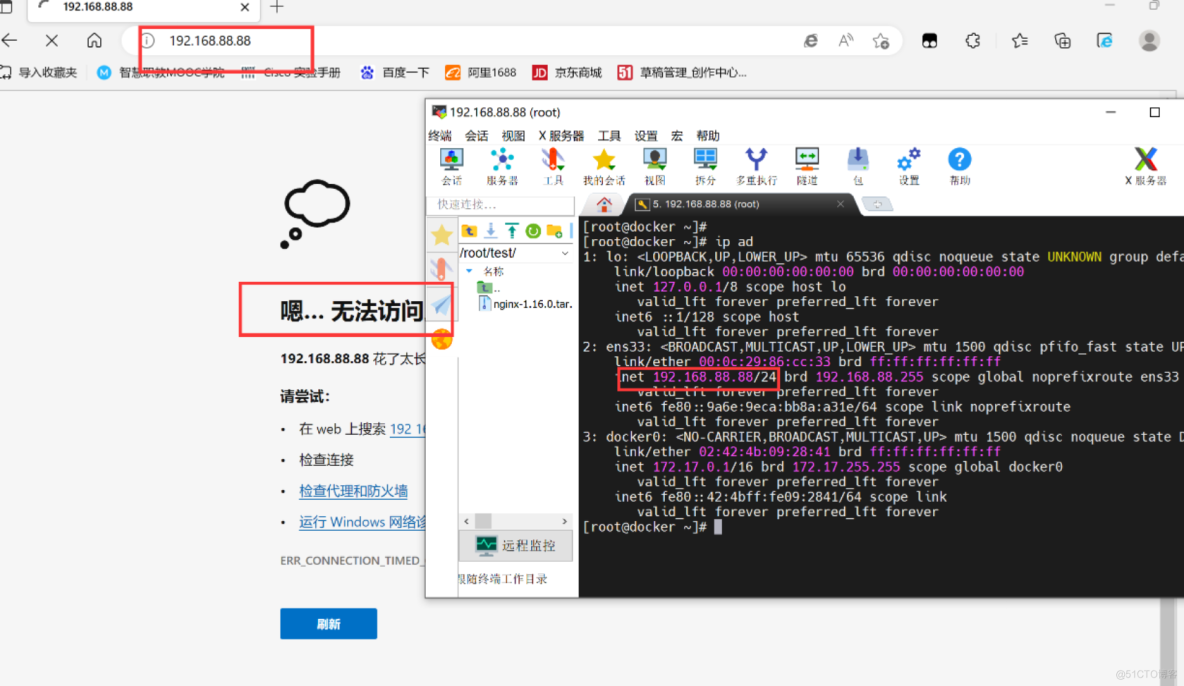Open browser extensions puzzle icon
Viewport: 1184px width, 686px height.
coord(973,41)
